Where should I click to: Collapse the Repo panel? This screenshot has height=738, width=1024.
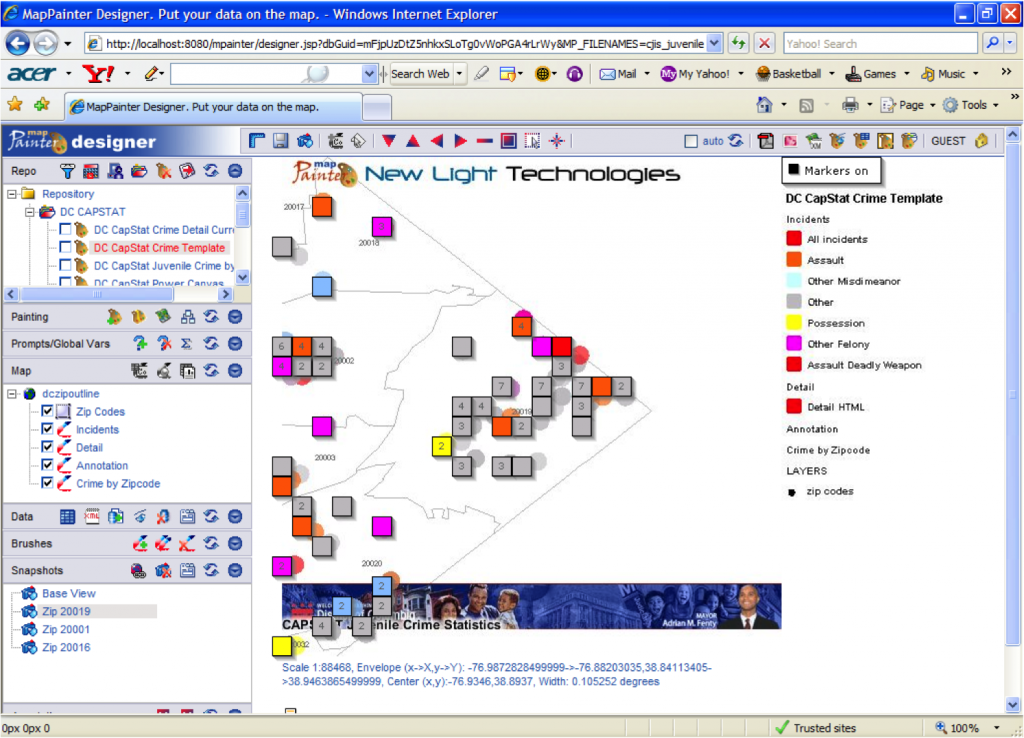(235, 171)
